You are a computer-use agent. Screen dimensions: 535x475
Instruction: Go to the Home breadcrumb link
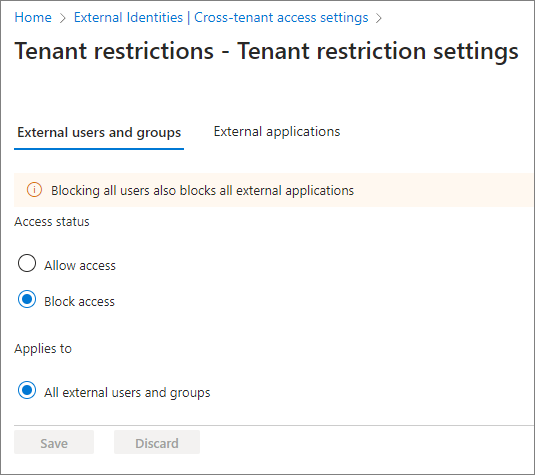(x=33, y=17)
